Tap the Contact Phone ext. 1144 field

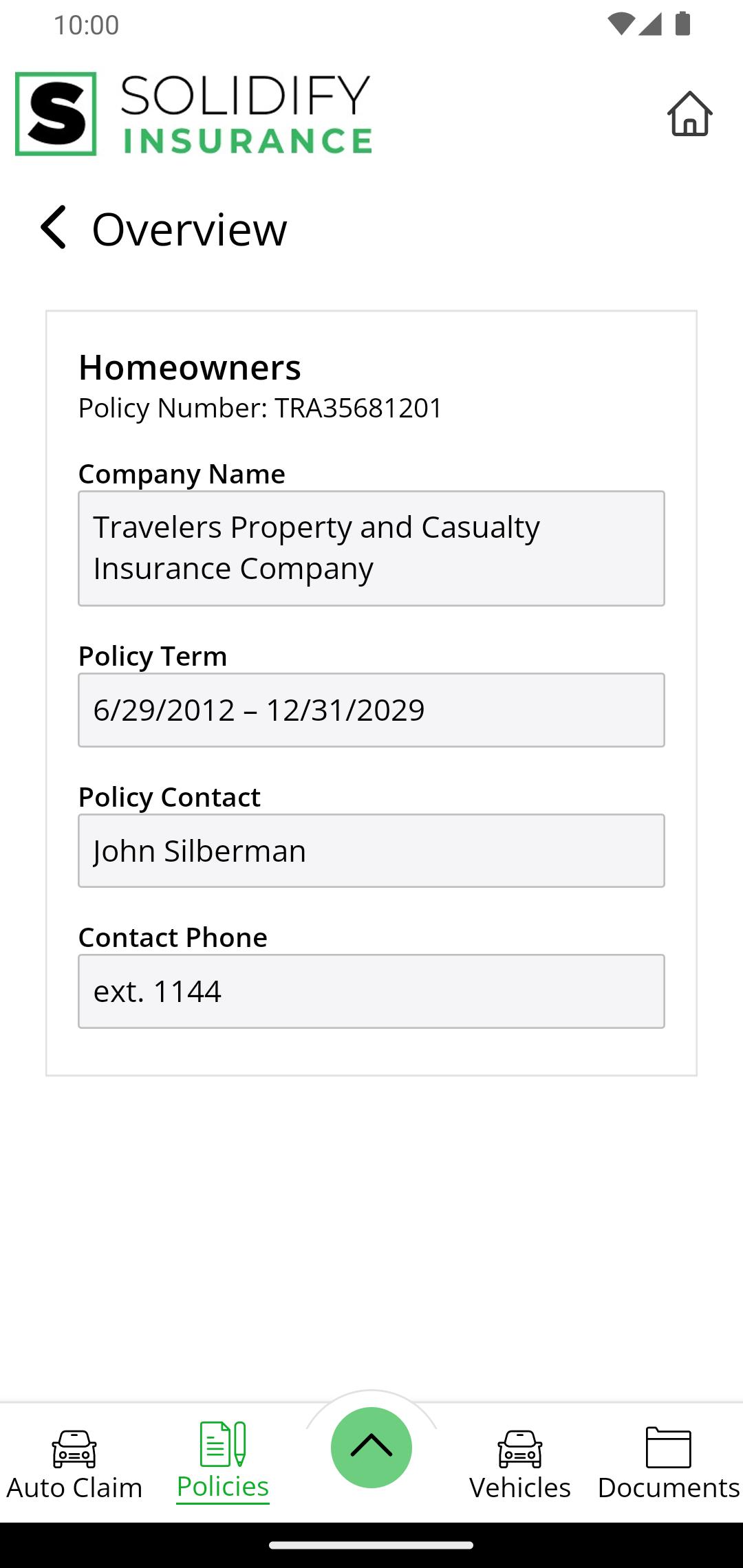[371, 991]
